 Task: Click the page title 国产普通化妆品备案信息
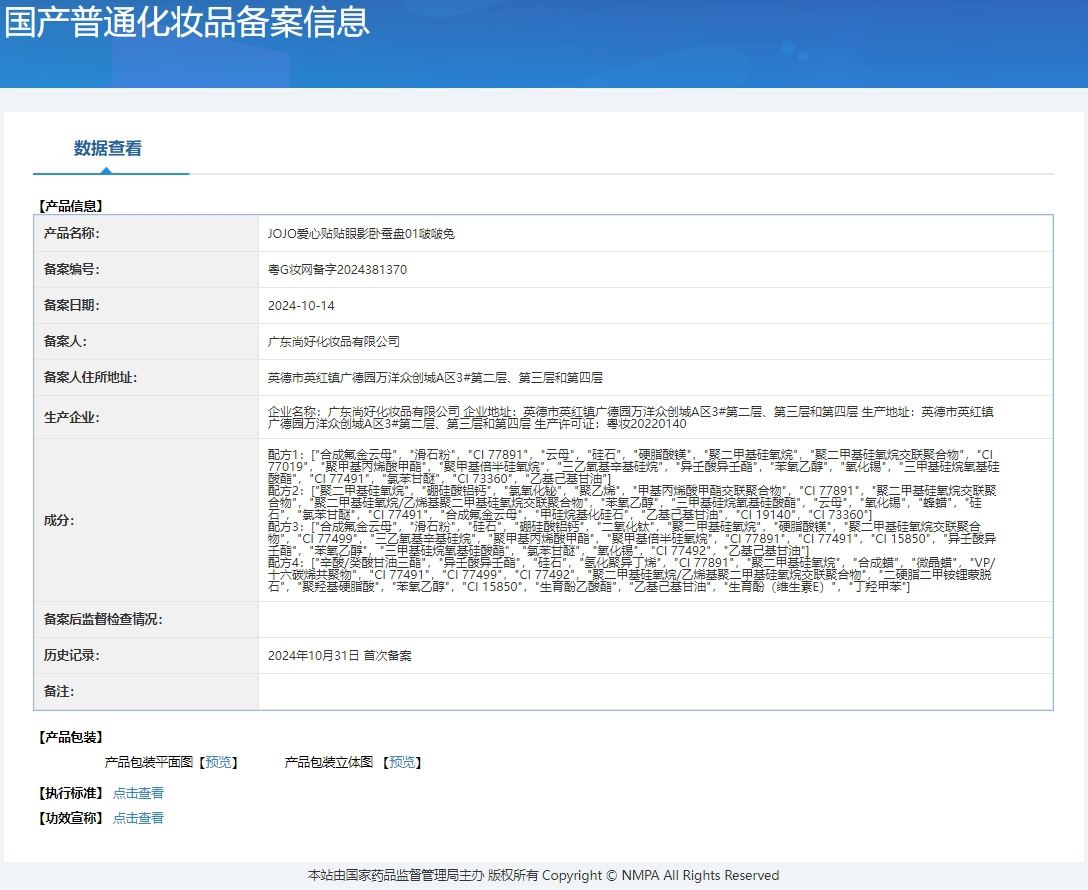(x=187, y=22)
